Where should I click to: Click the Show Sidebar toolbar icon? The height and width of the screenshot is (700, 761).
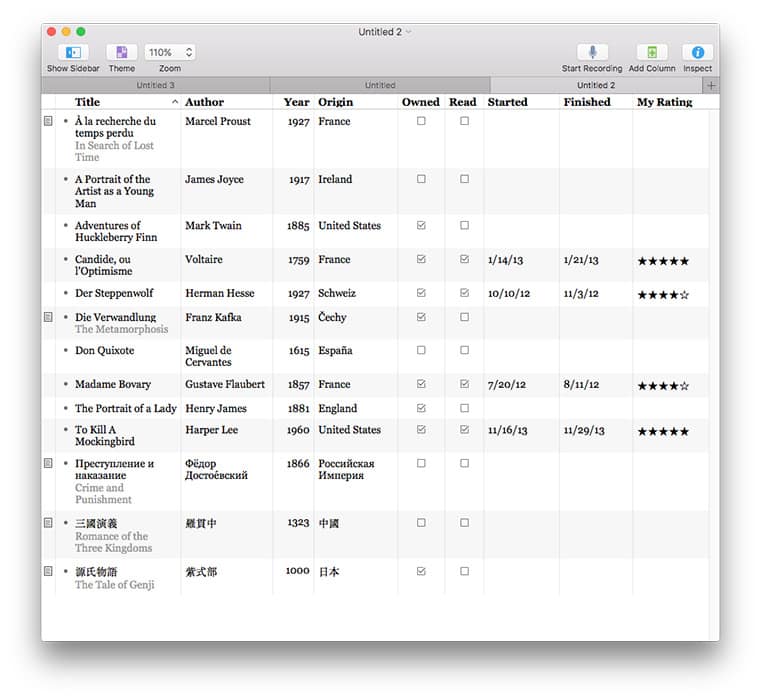pyautogui.click(x=72, y=52)
